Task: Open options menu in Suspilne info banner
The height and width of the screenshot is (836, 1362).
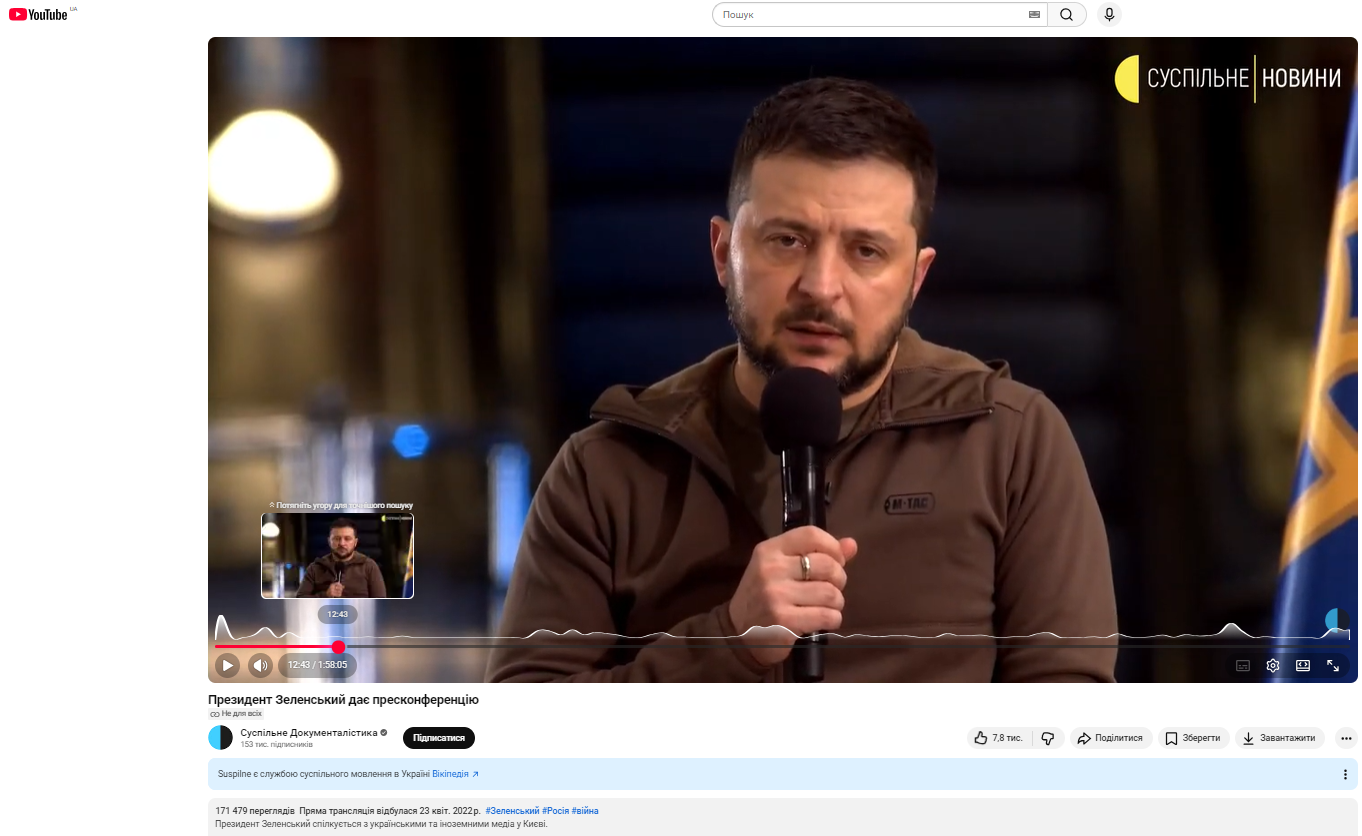Action: (1345, 774)
